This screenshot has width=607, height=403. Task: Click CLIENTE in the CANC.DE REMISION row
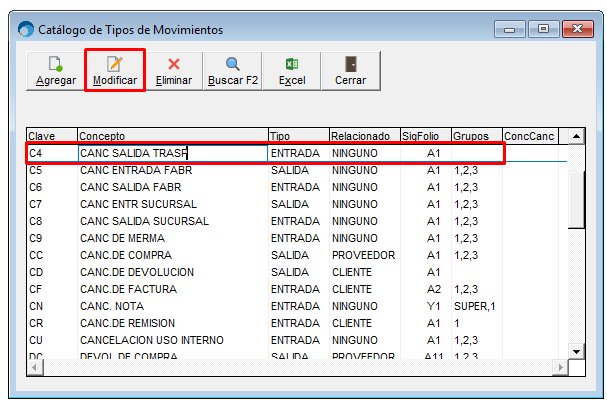(352, 324)
